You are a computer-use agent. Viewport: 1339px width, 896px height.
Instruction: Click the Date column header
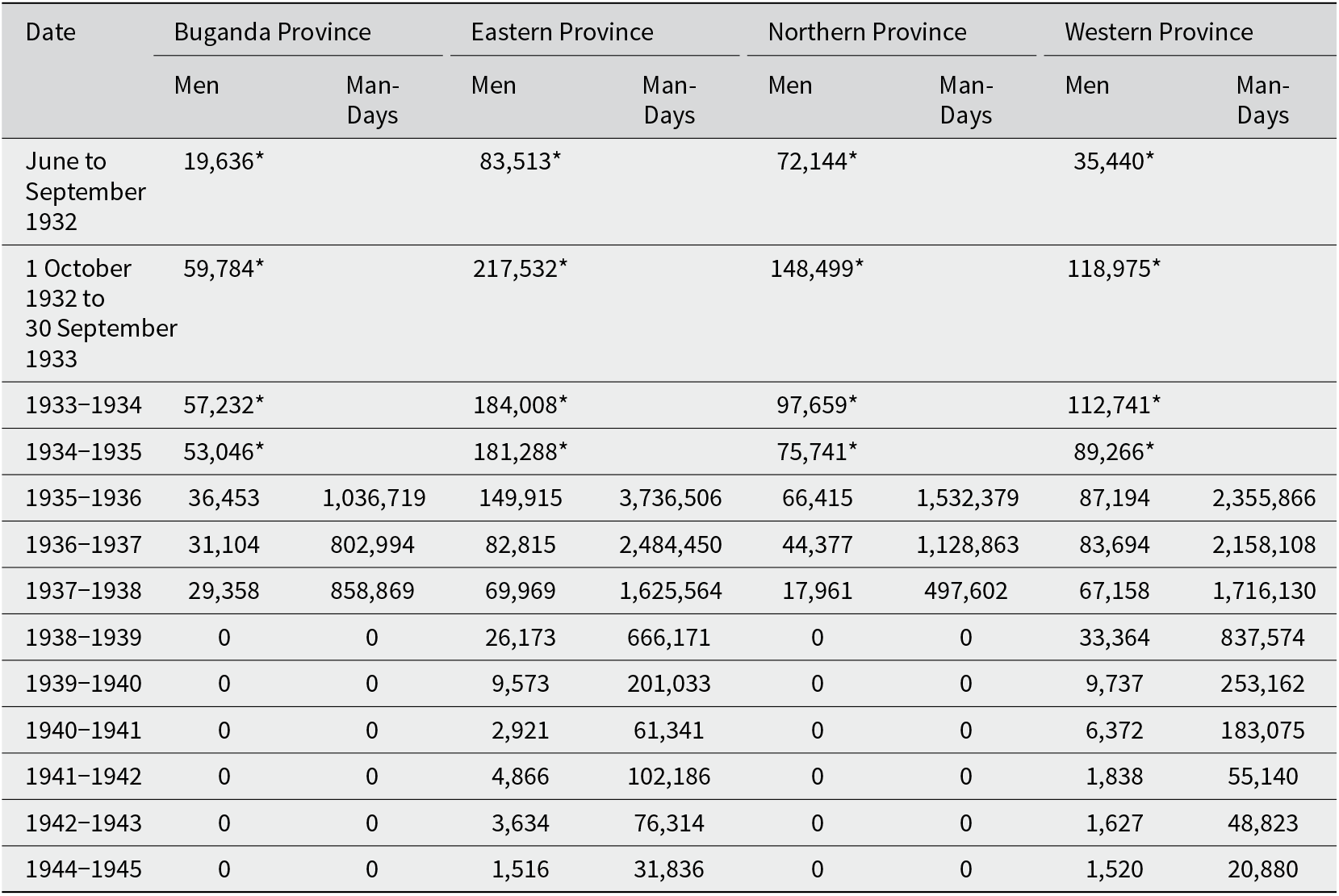pyautogui.click(x=51, y=32)
